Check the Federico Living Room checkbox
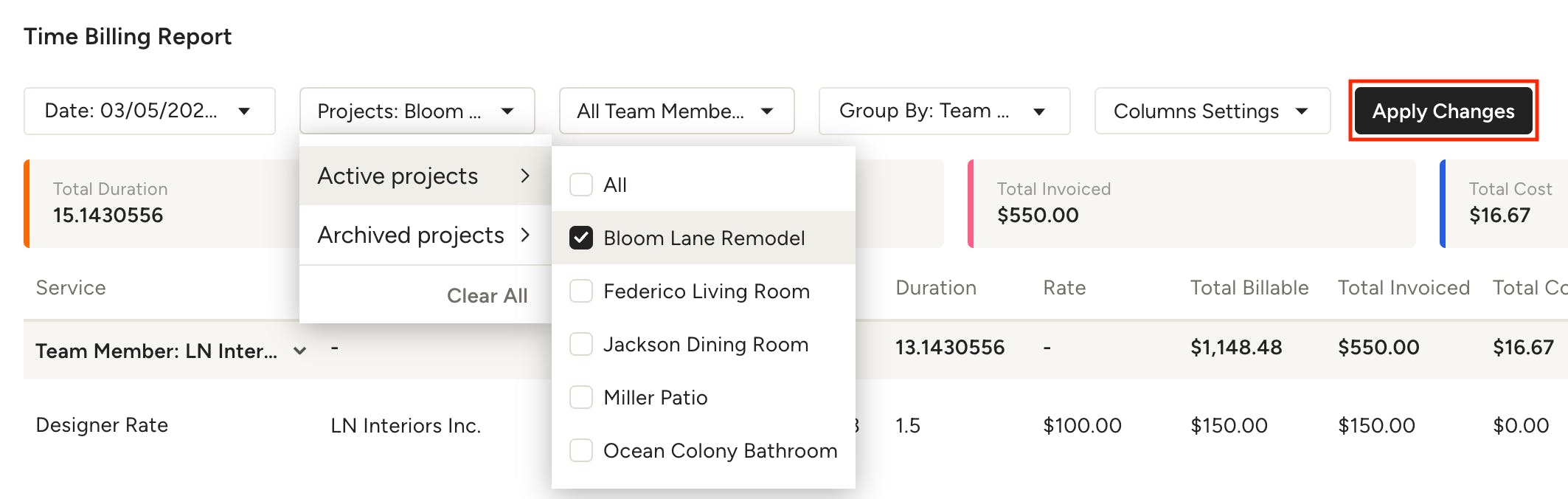The width and height of the screenshot is (1568, 499). tap(580, 291)
